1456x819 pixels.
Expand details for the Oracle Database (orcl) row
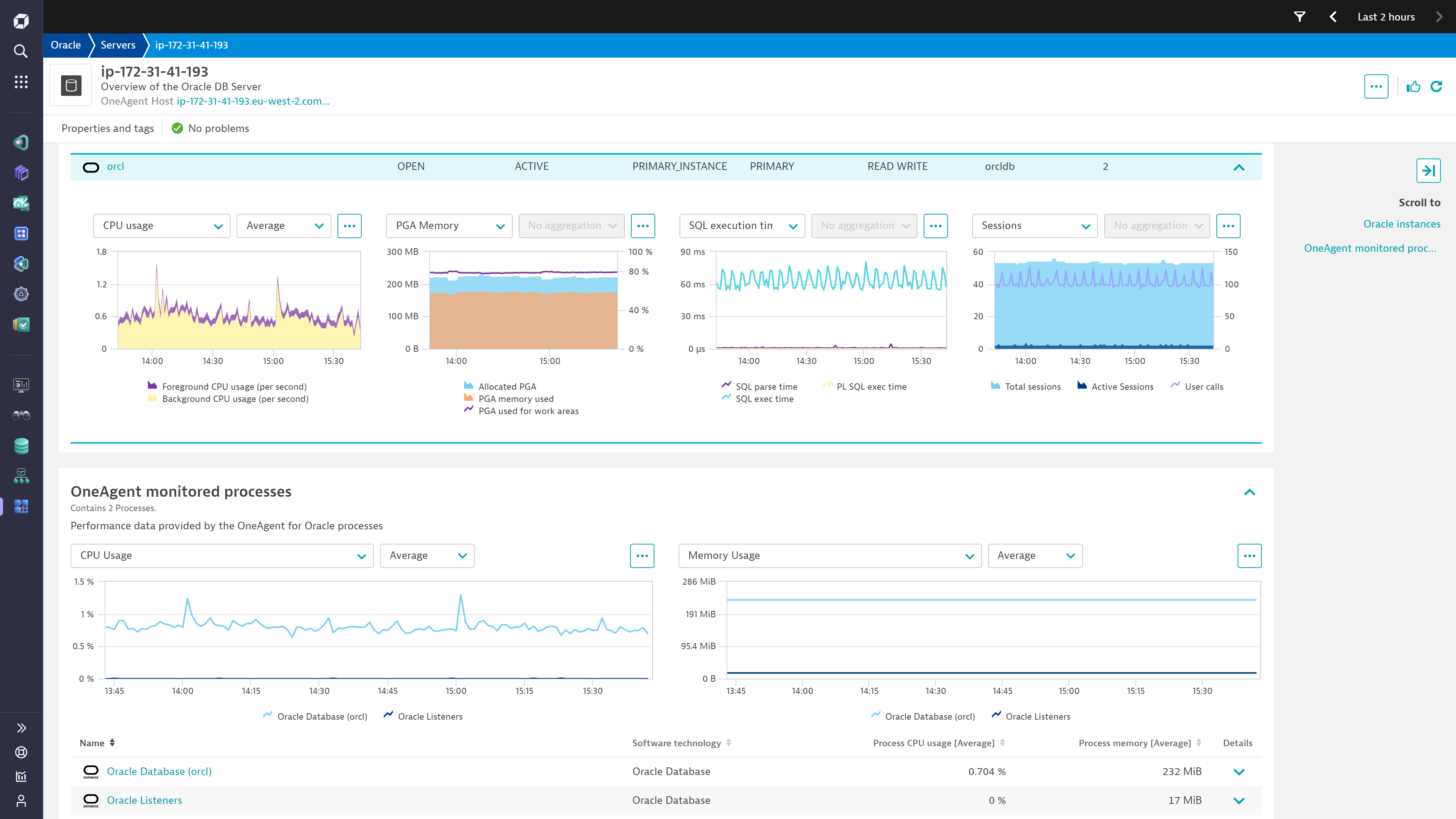(1239, 772)
